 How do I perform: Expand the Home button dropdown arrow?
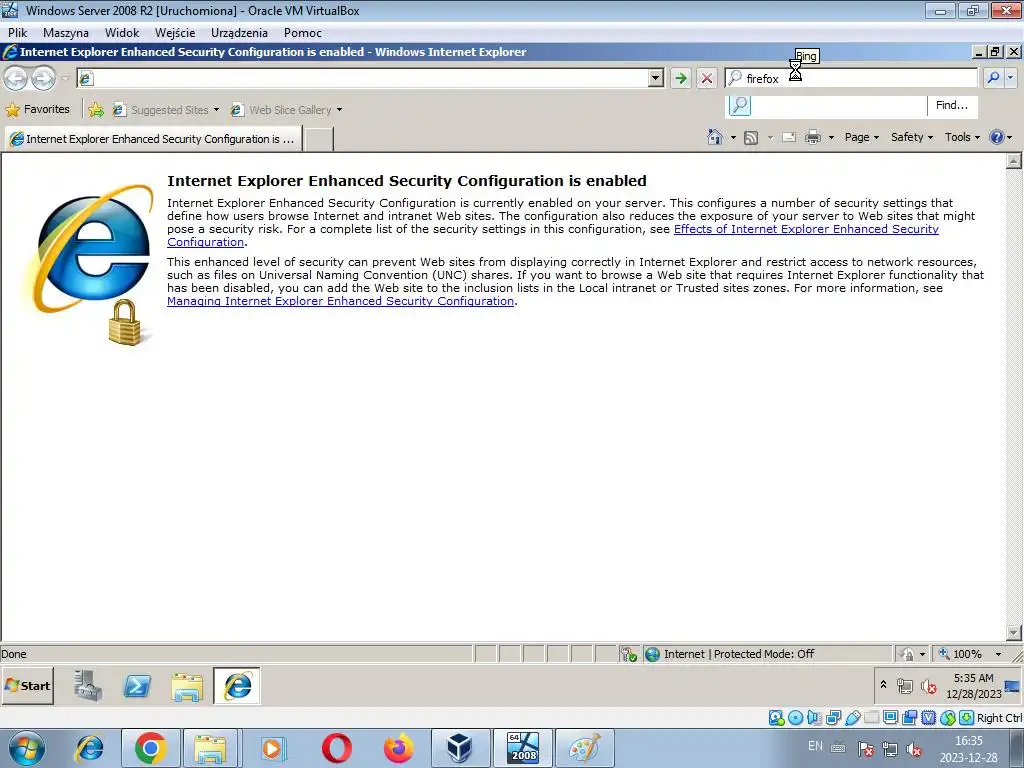click(x=733, y=137)
